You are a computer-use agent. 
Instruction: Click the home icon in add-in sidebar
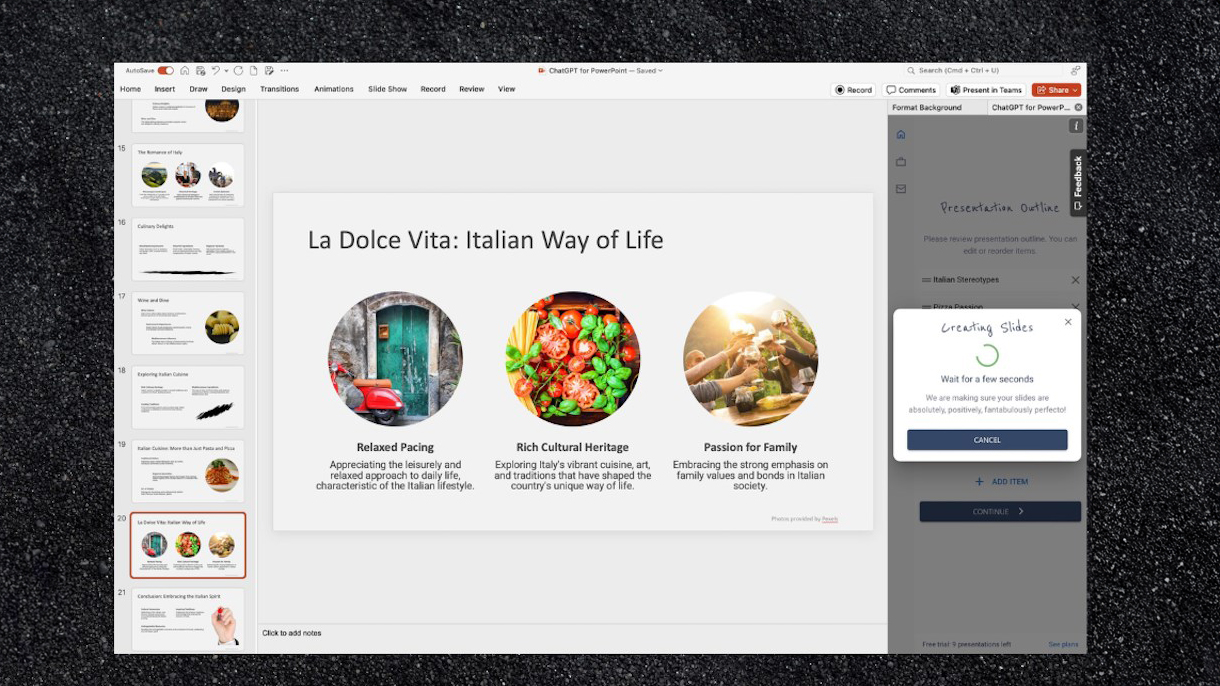pyautogui.click(x=901, y=134)
